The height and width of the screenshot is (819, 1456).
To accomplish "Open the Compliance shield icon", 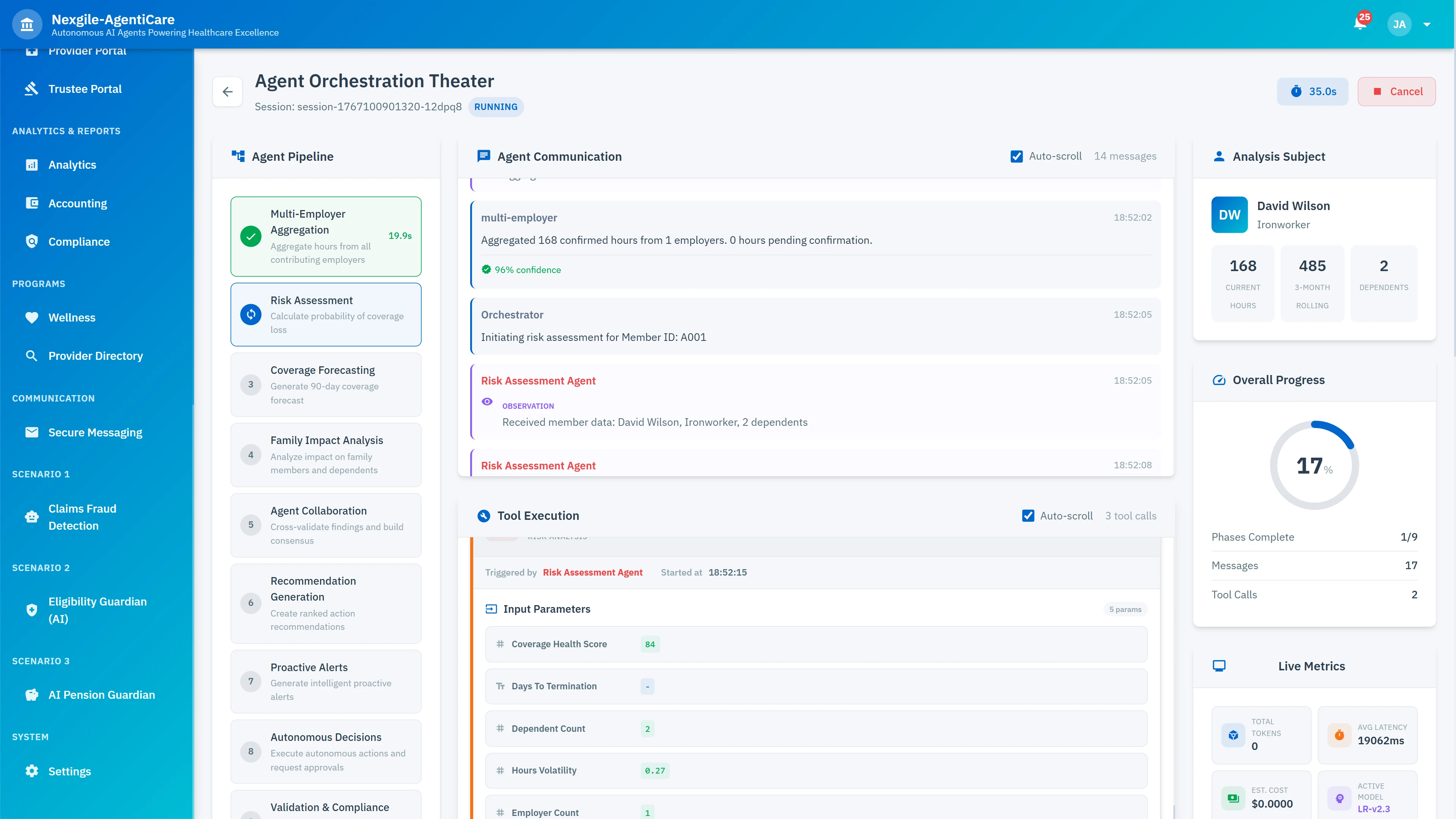I will point(32,242).
